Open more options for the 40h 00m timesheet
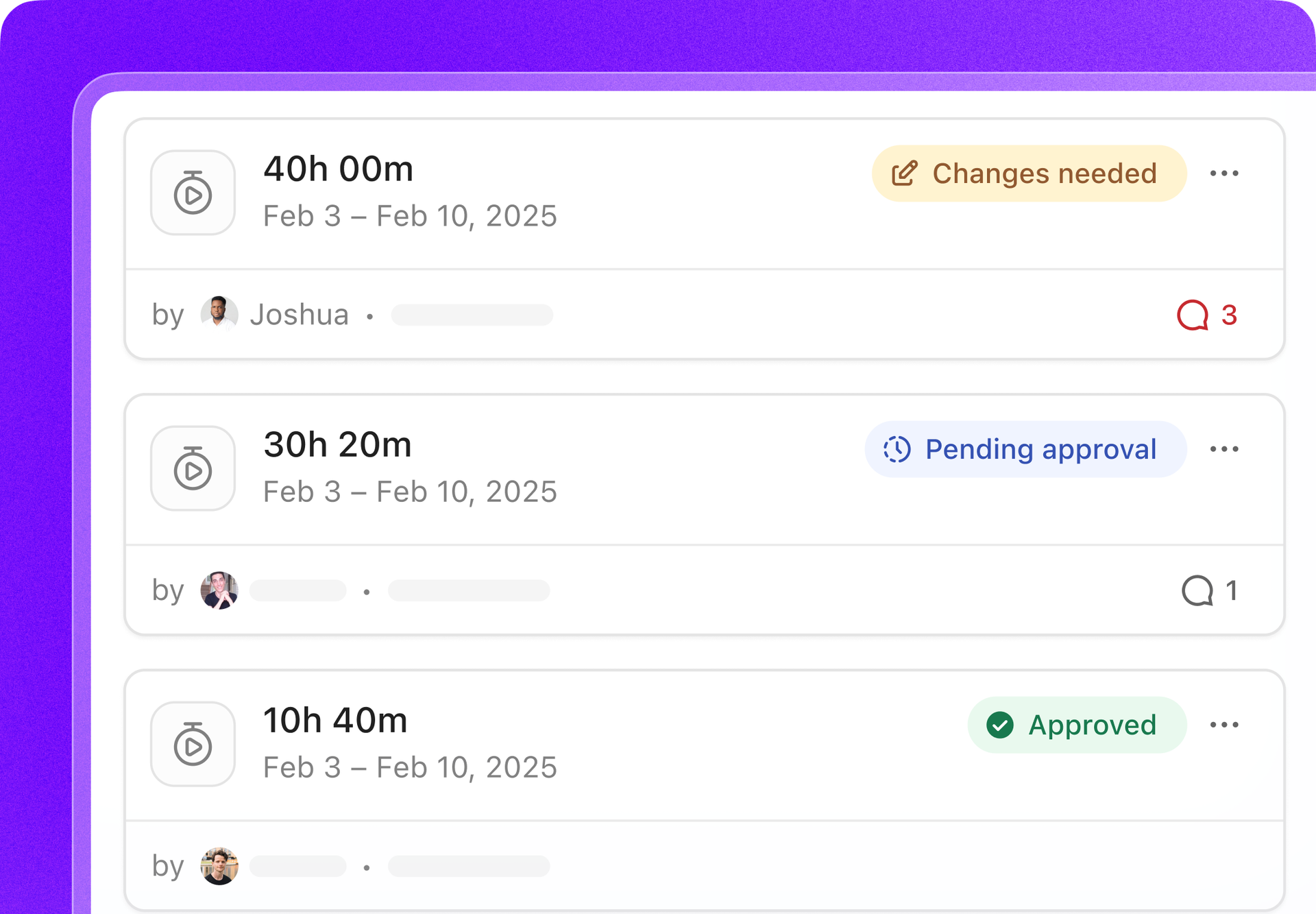Viewport: 1316px width, 914px height. pyautogui.click(x=1224, y=173)
